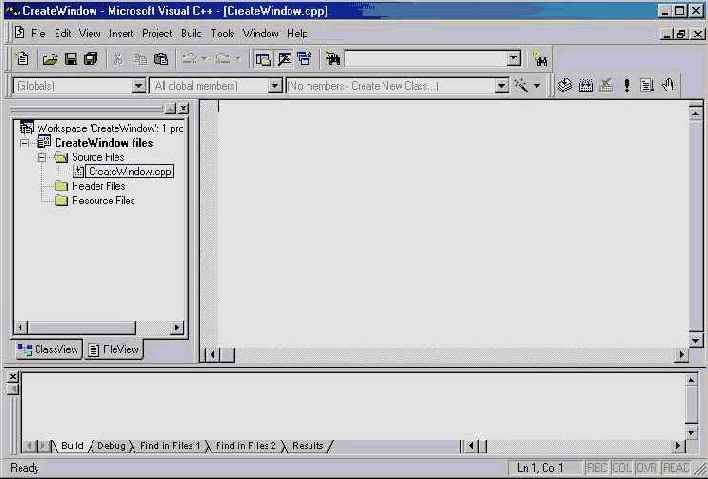Click the editor's vertical scrollbar down arrow

696,340
